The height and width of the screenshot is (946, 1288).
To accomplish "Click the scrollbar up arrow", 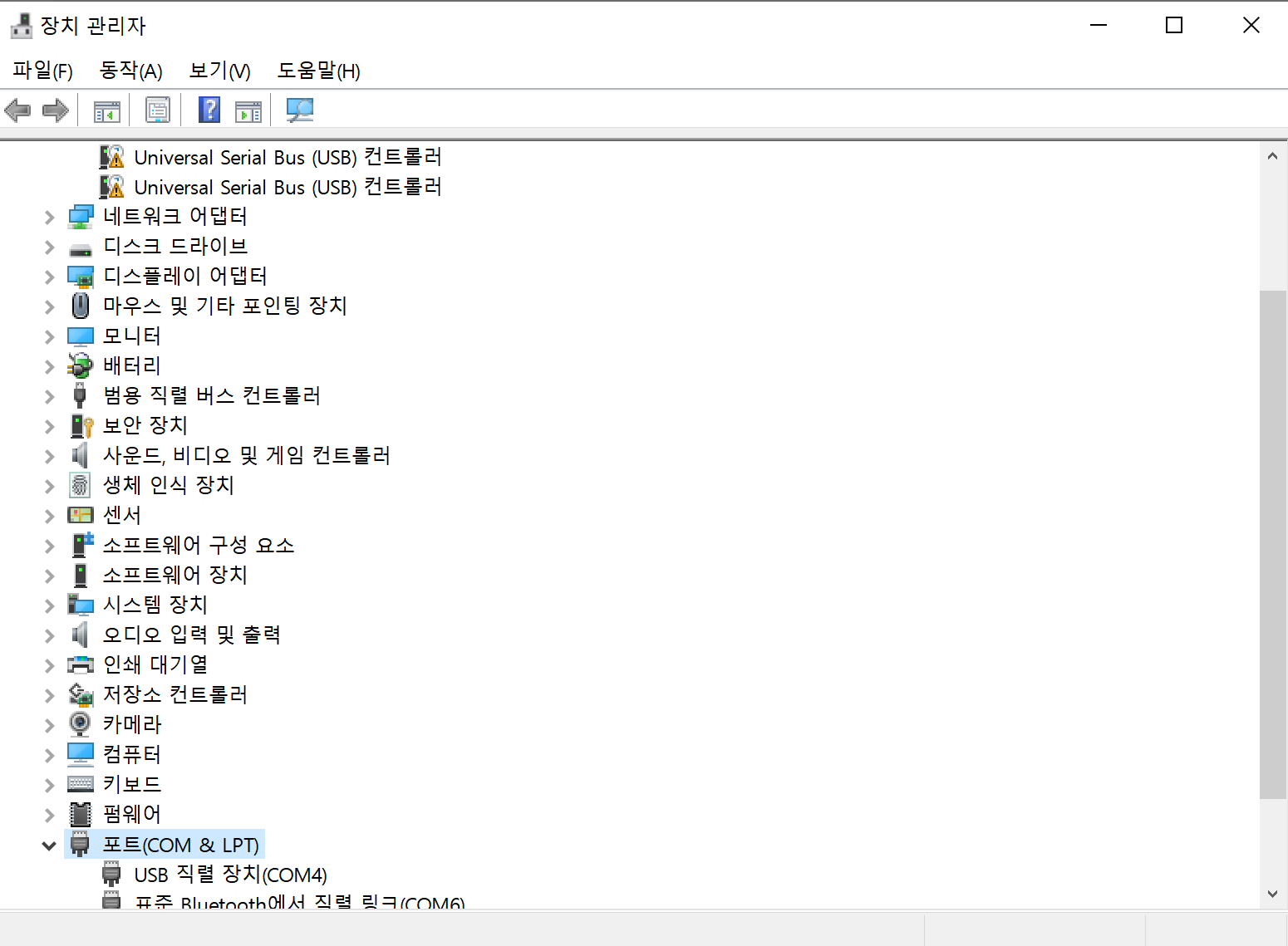I will tap(1272, 156).
